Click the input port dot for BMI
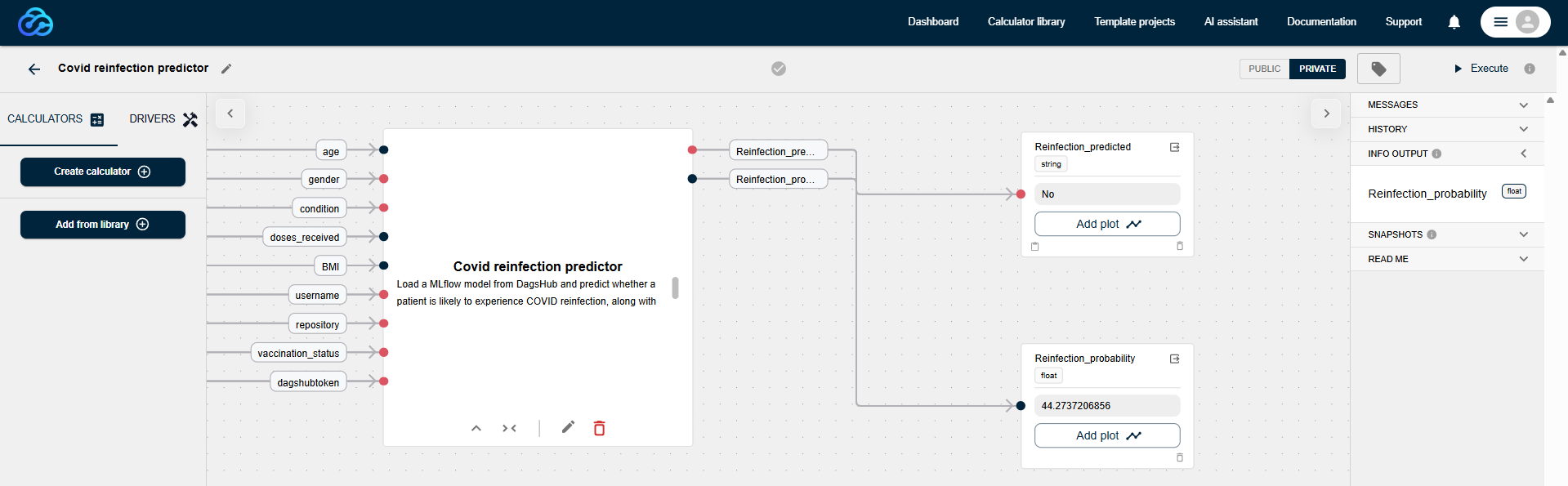1568x486 pixels. pyautogui.click(x=383, y=265)
